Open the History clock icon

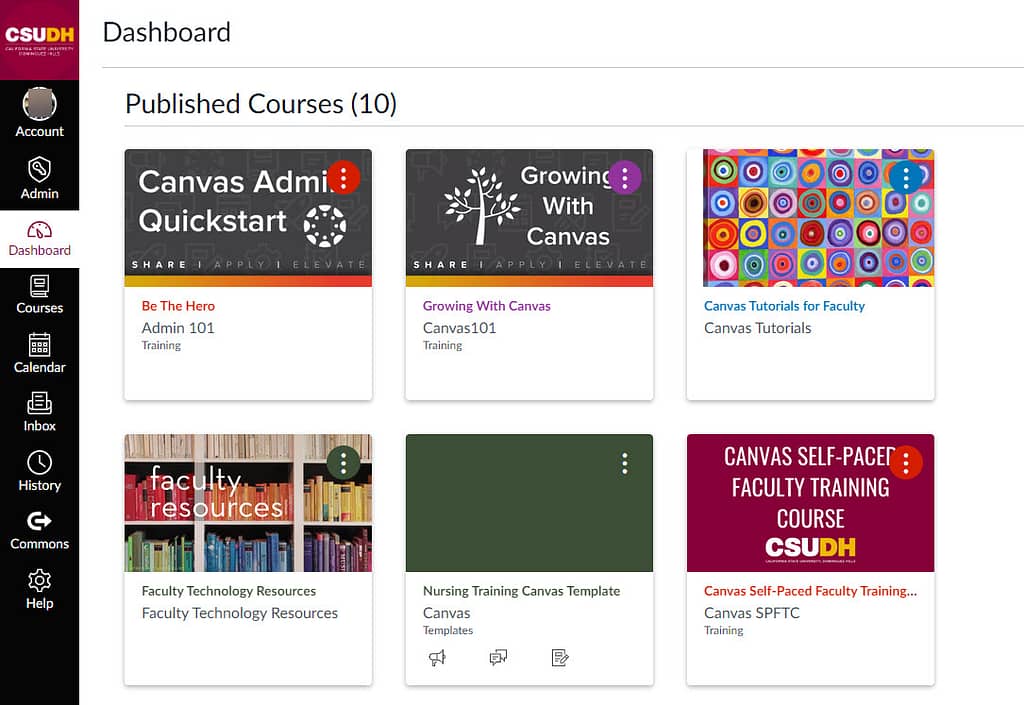pos(39,462)
